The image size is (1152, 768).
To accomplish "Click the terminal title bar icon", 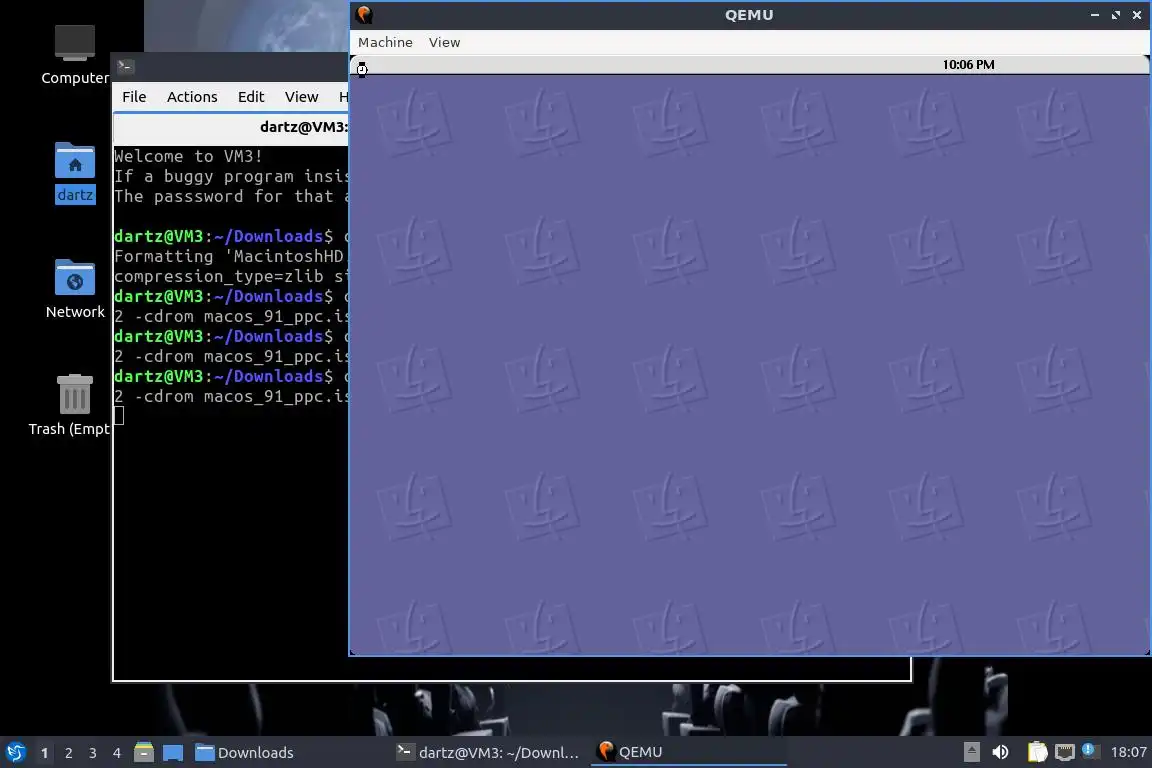I will click(x=124, y=66).
